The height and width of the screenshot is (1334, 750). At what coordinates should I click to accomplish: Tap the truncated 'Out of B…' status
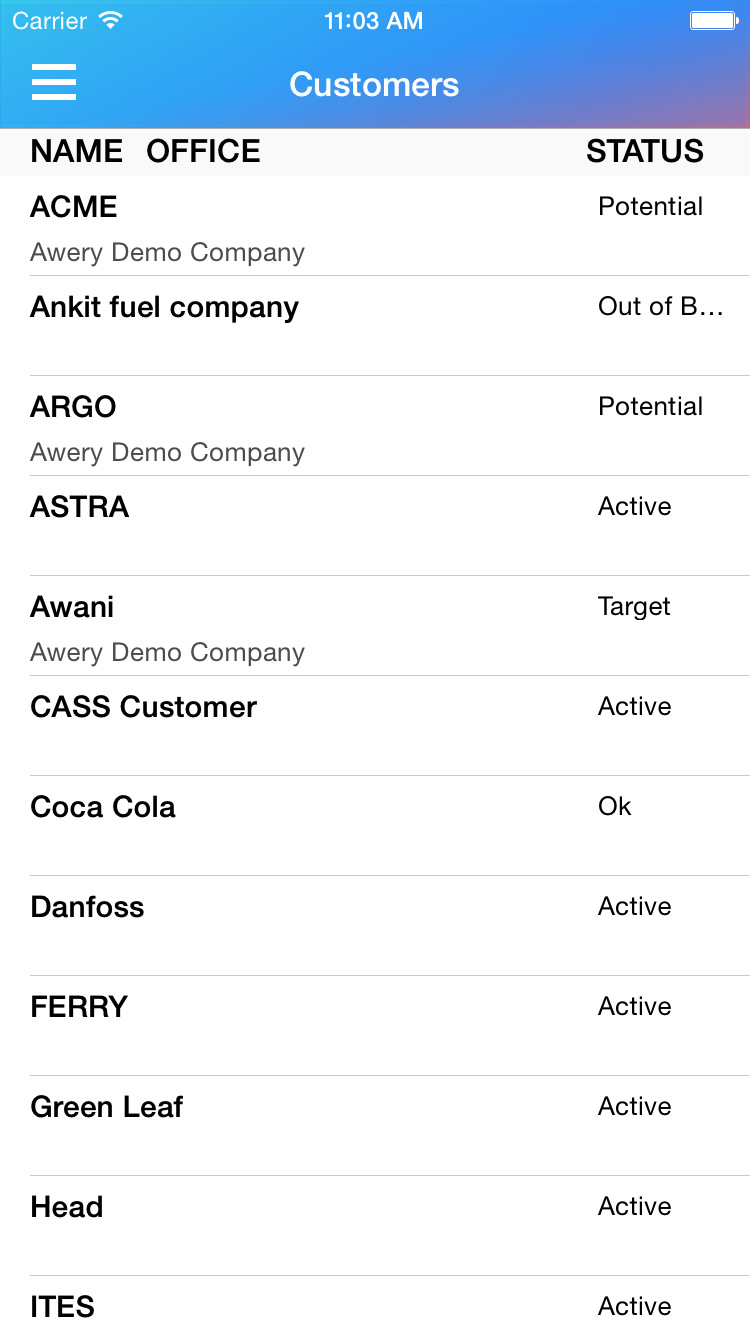pos(660,306)
